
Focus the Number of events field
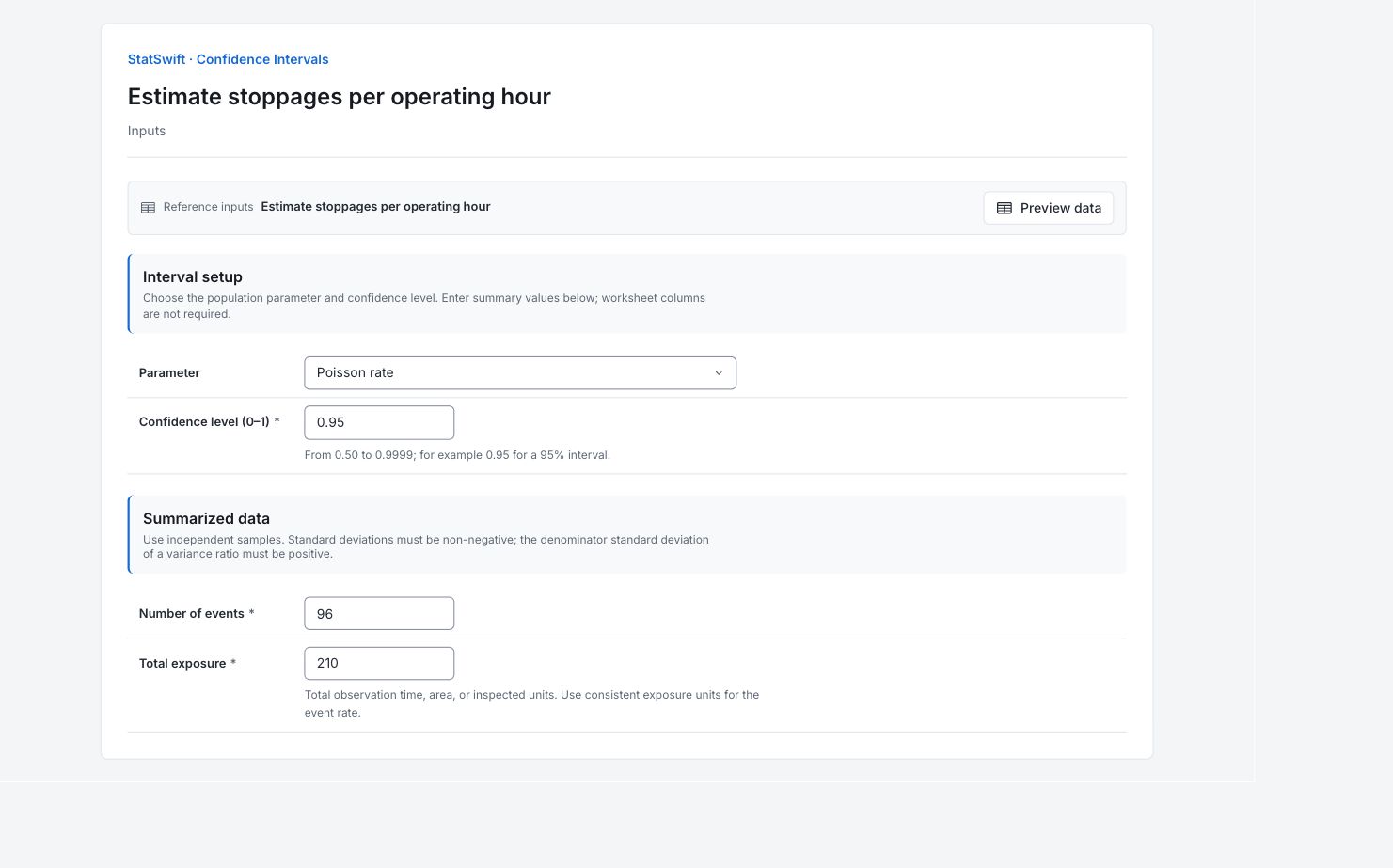tap(379, 613)
